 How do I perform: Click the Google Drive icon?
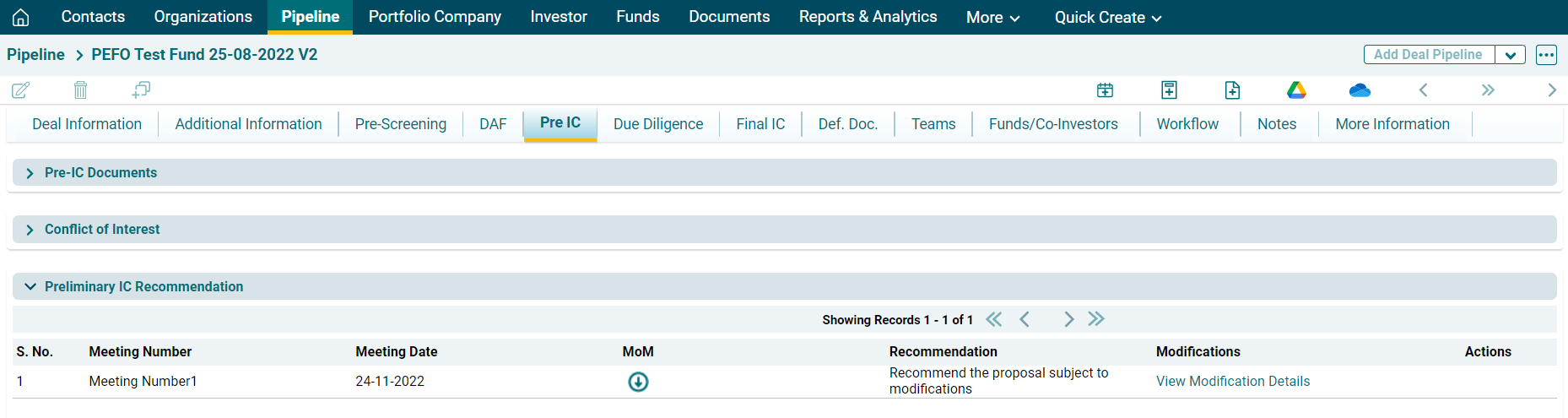click(x=1296, y=90)
